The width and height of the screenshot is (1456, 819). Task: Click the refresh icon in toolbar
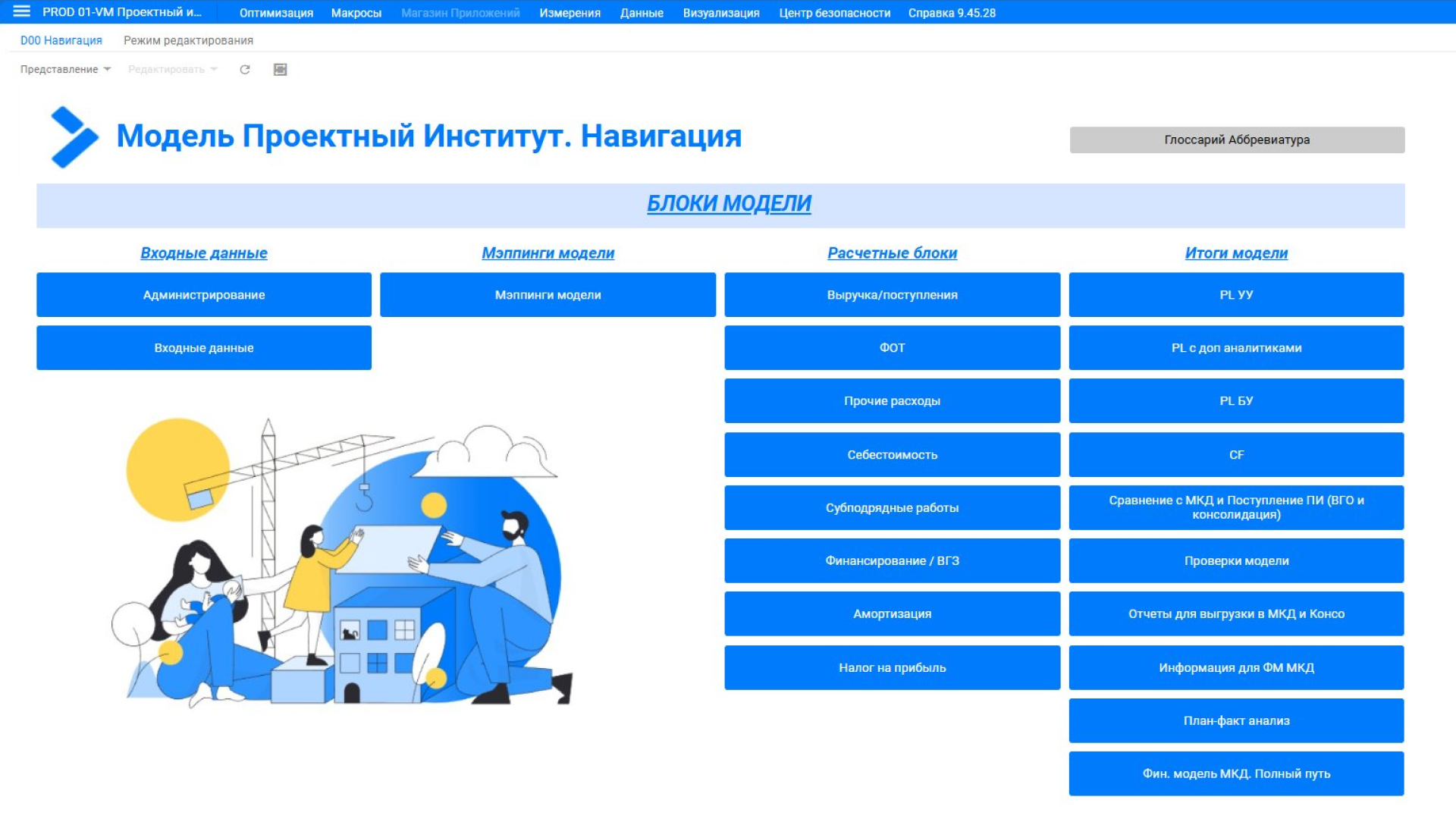(x=245, y=70)
